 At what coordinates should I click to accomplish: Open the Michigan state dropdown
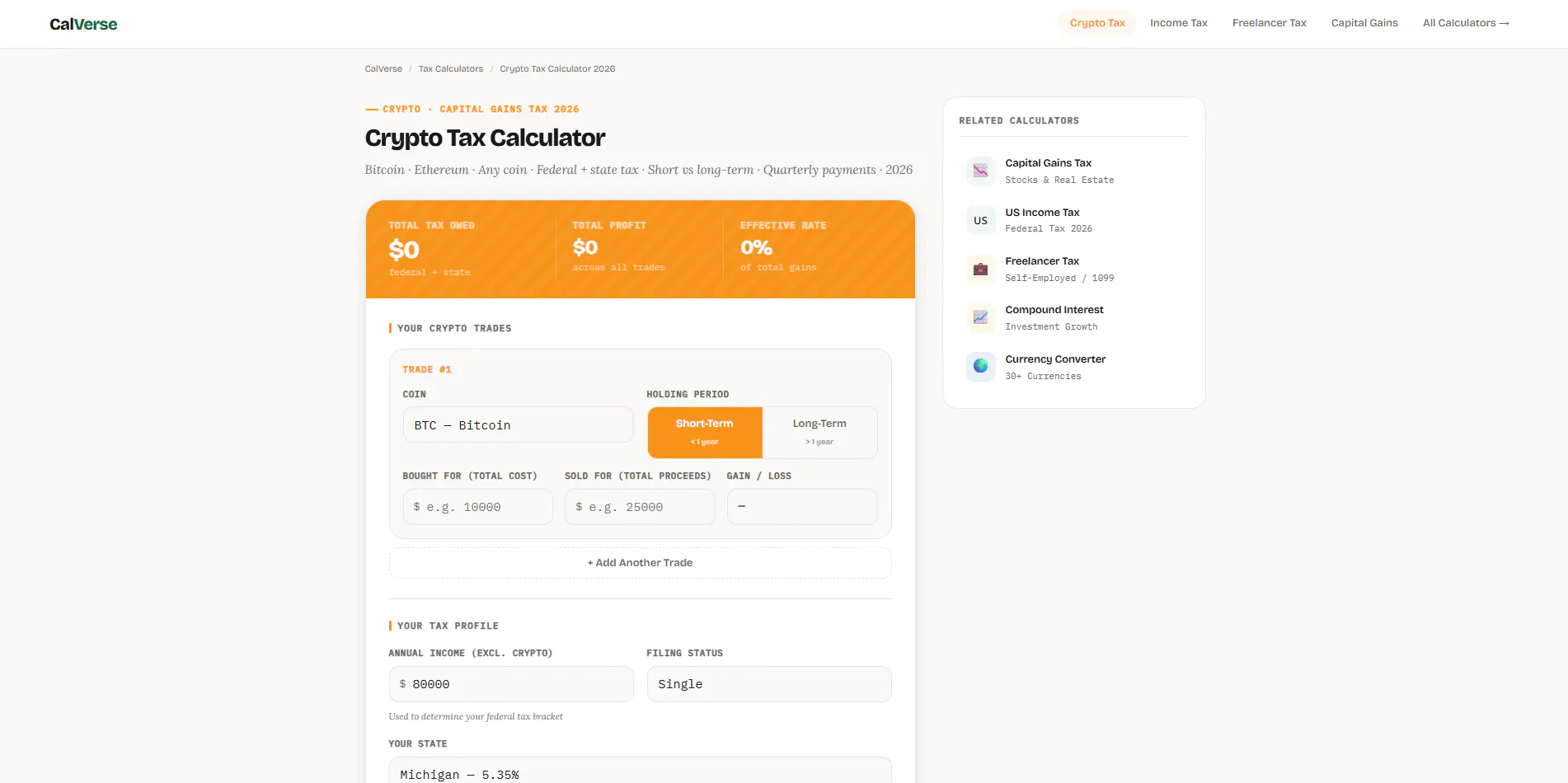[x=641, y=771]
